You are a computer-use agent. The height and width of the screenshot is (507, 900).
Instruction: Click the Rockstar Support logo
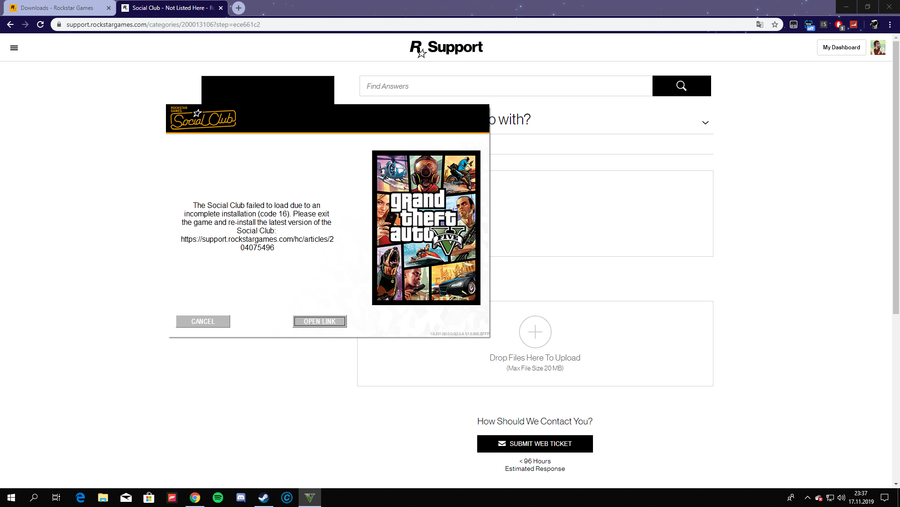pos(446,48)
